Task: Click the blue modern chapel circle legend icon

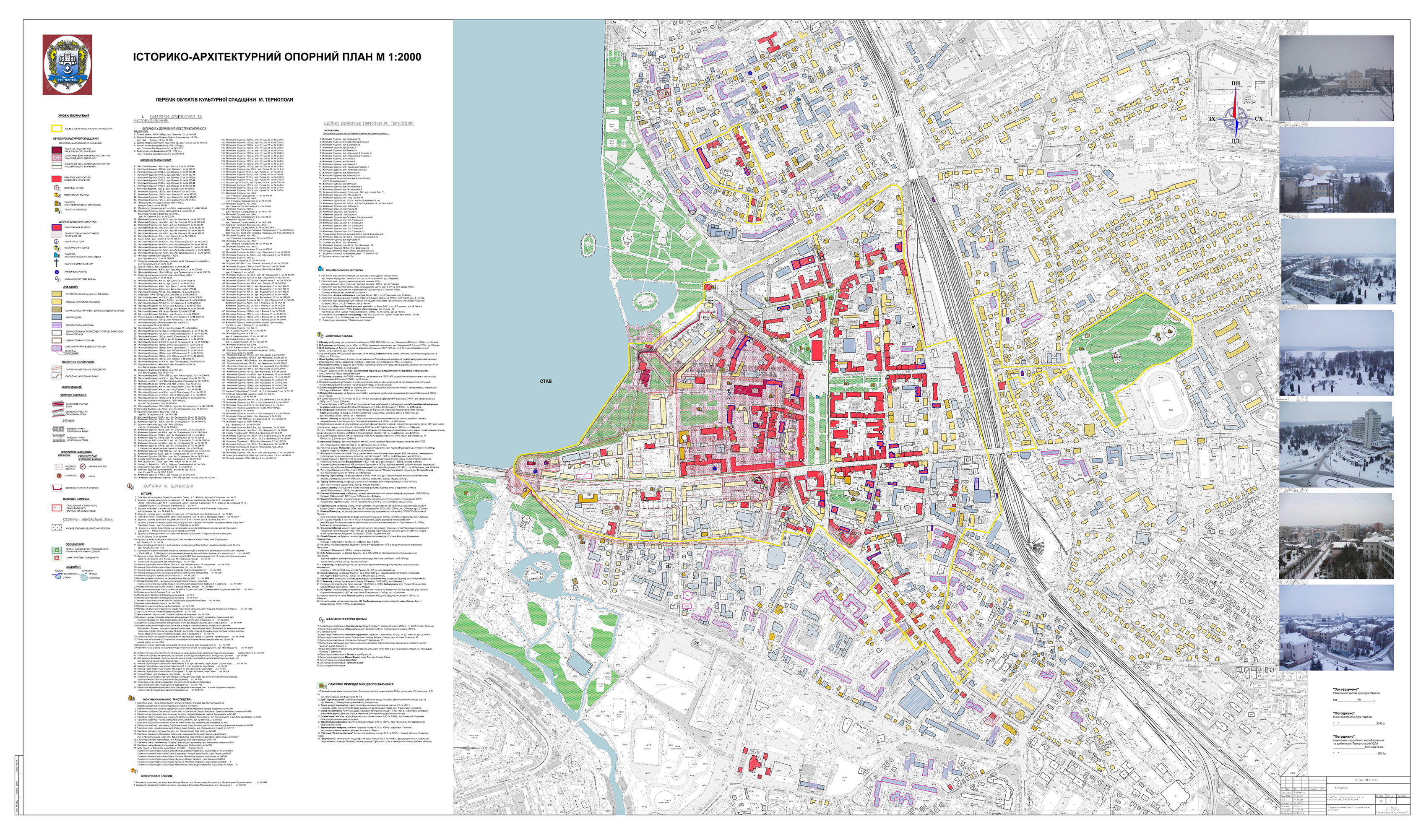Action: point(57,272)
